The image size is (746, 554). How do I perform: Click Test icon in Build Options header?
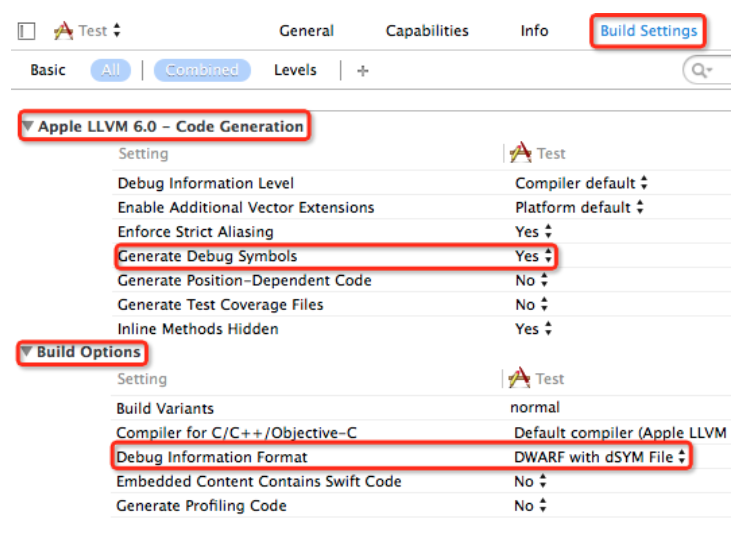[x=520, y=379]
